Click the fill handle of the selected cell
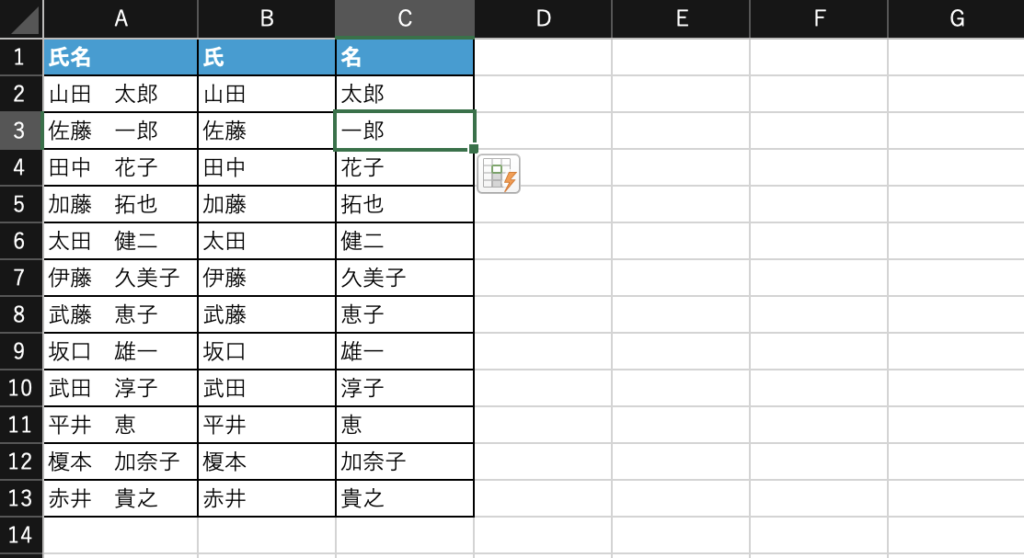1024x558 pixels. (474, 149)
